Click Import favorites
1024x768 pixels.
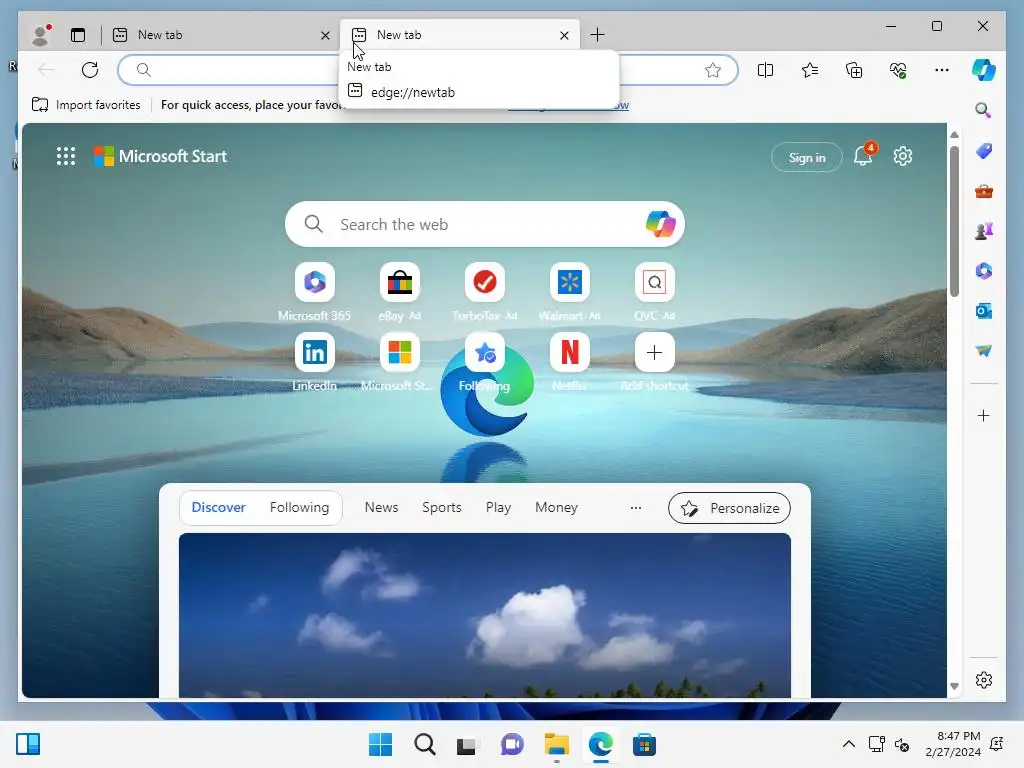(86, 104)
